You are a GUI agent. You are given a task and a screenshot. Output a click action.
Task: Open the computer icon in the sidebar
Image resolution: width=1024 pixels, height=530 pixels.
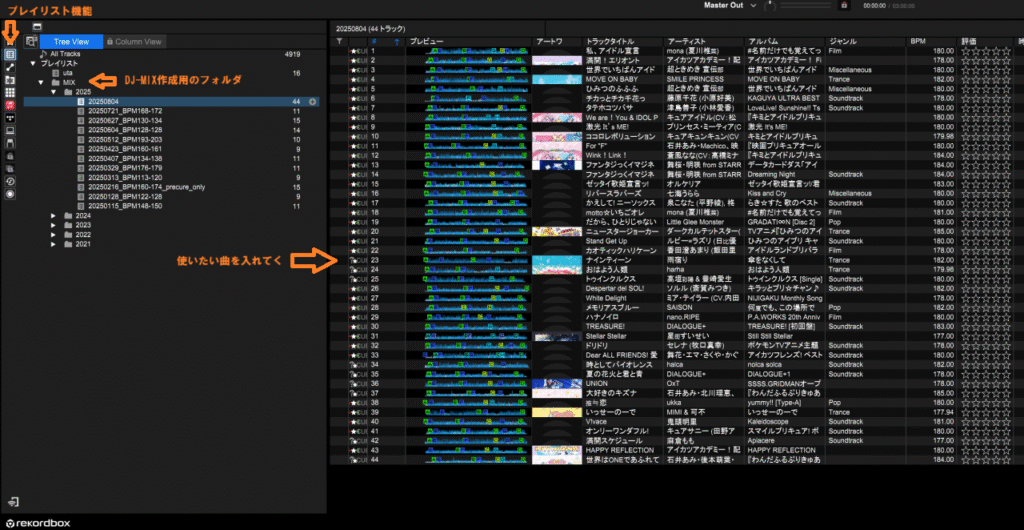coord(10,130)
